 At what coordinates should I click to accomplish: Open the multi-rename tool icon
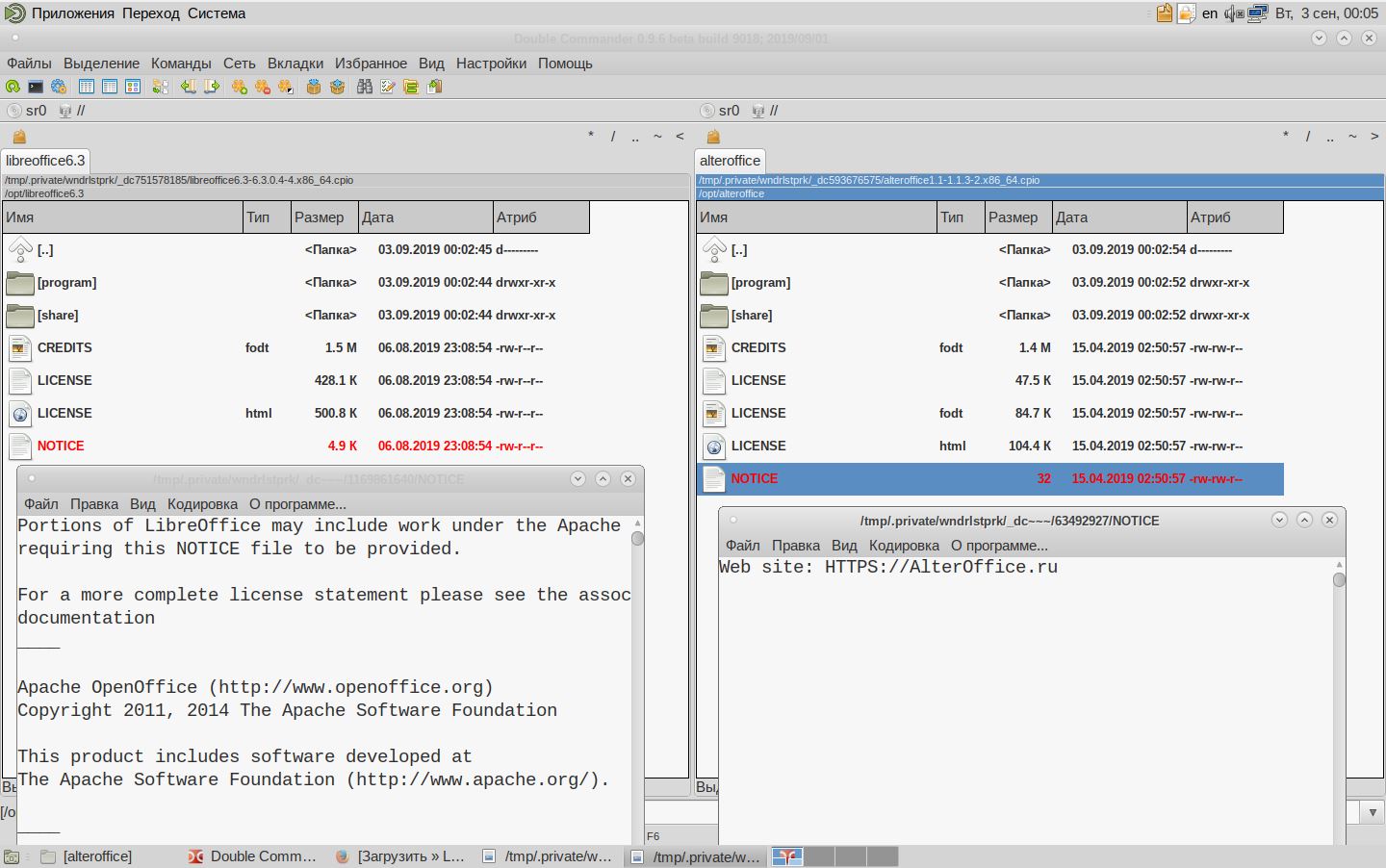point(388,87)
